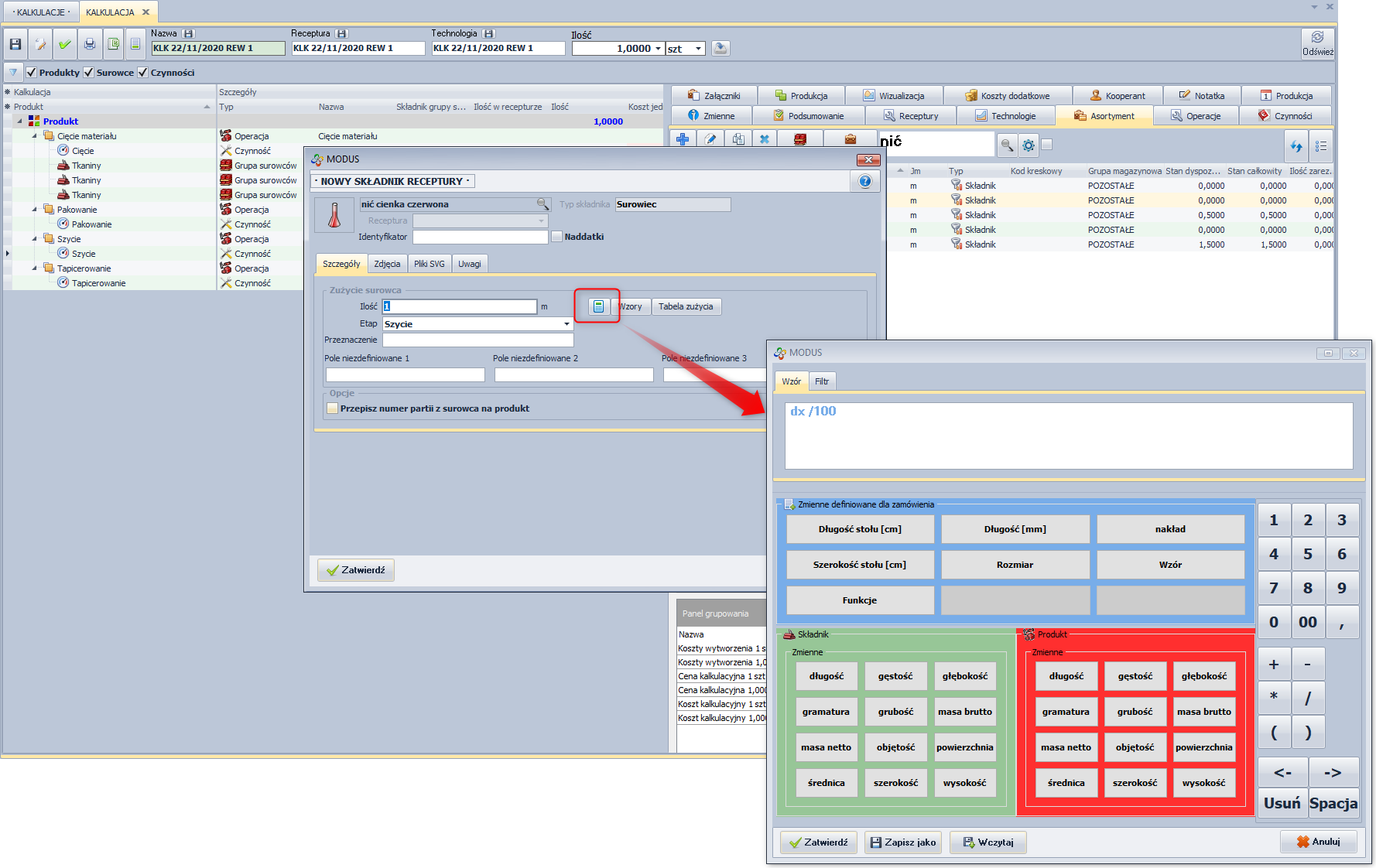Click the green checkmark toolbar icon
The image size is (1376, 868).
pos(64,45)
